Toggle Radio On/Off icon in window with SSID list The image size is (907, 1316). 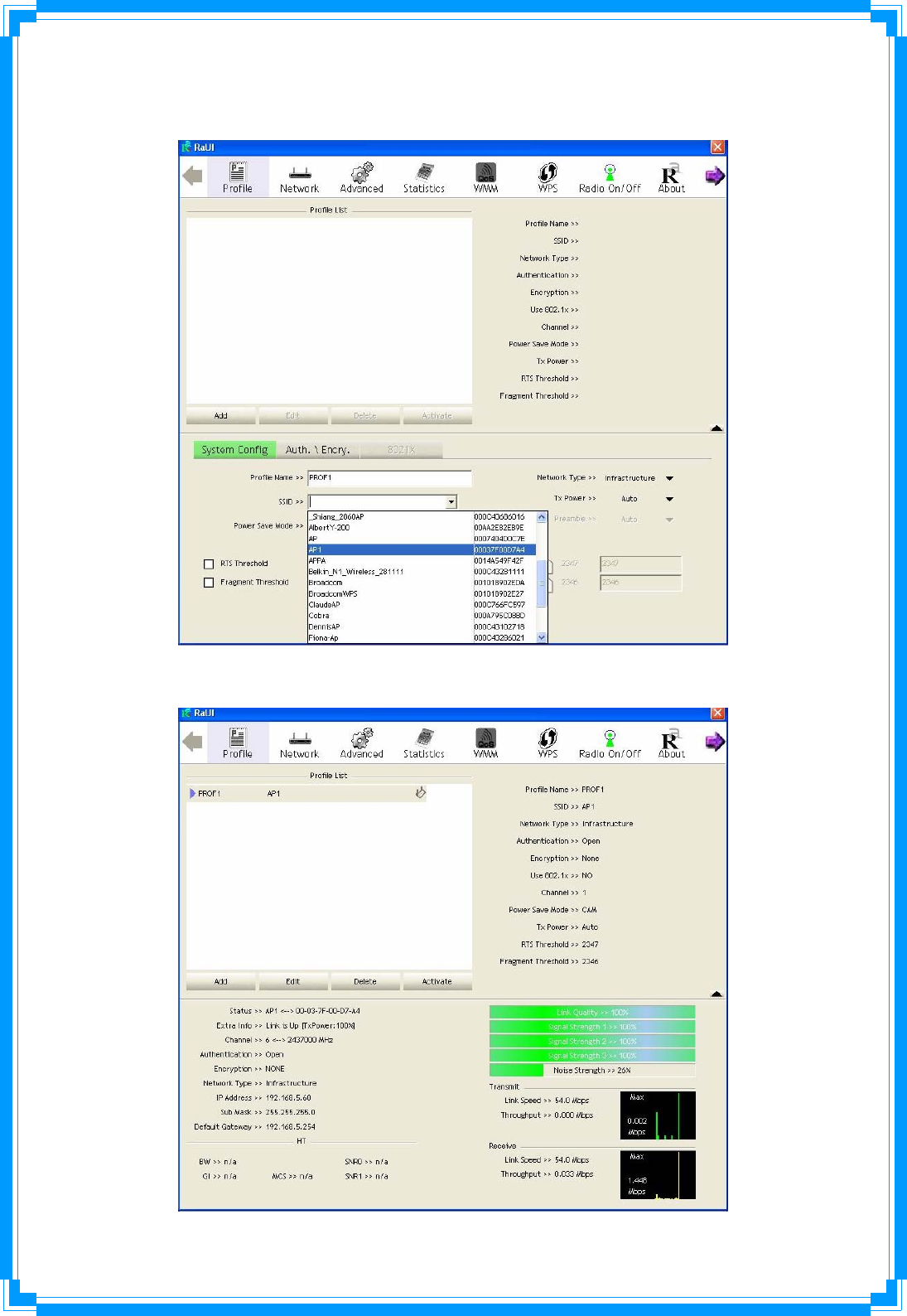pyautogui.click(x=610, y=177)
